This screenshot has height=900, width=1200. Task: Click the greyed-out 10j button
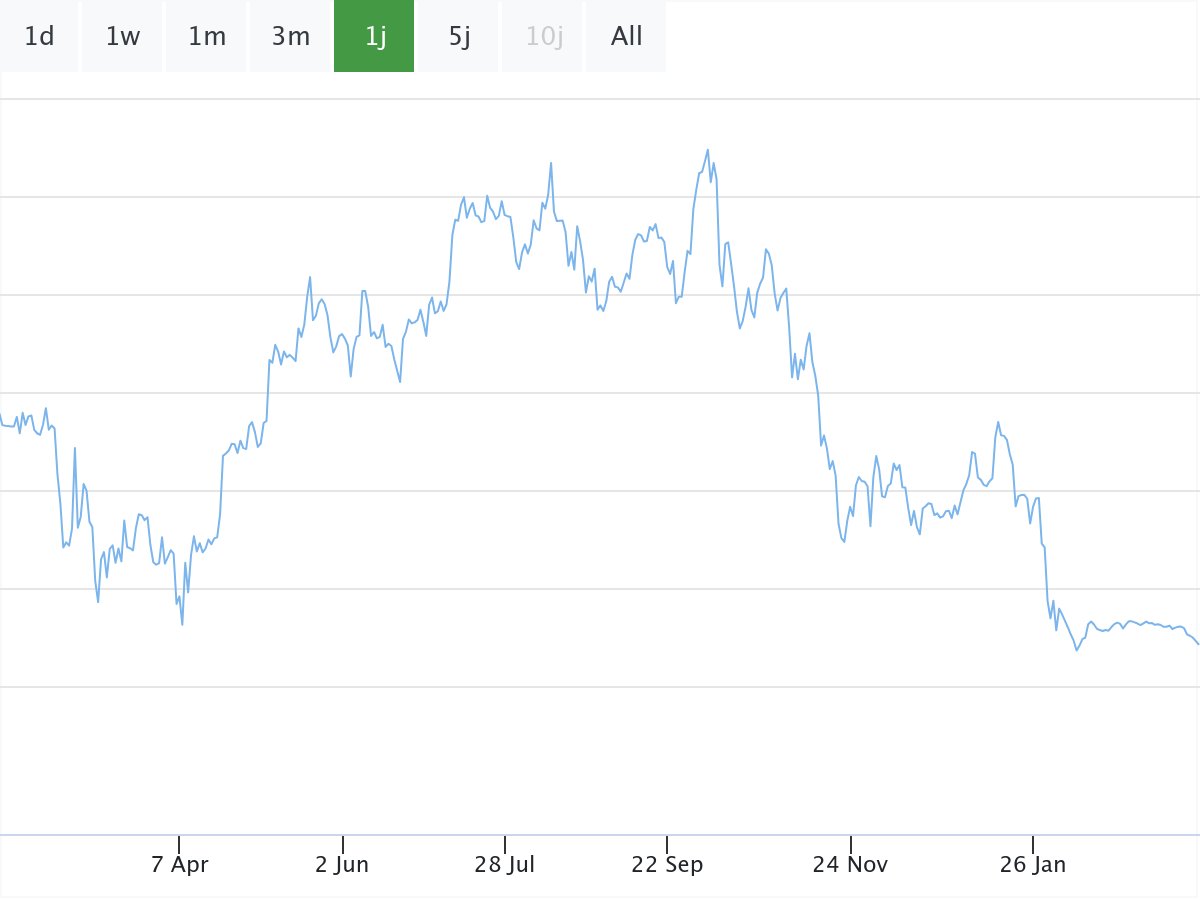(544, 37)
